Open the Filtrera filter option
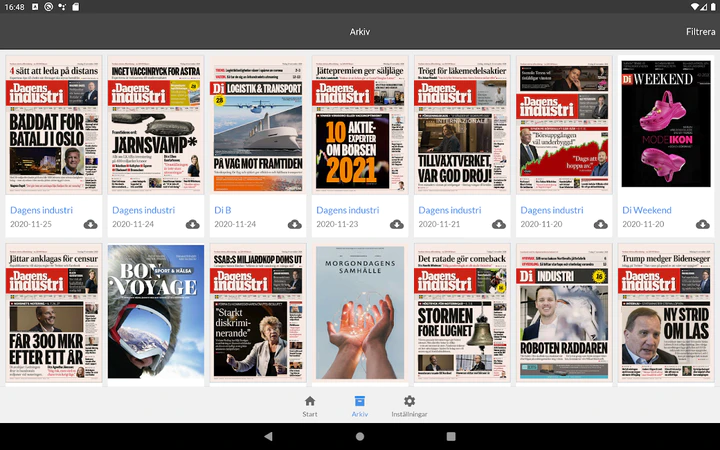This screenshot has width=720, height=450. click(700, 32)
